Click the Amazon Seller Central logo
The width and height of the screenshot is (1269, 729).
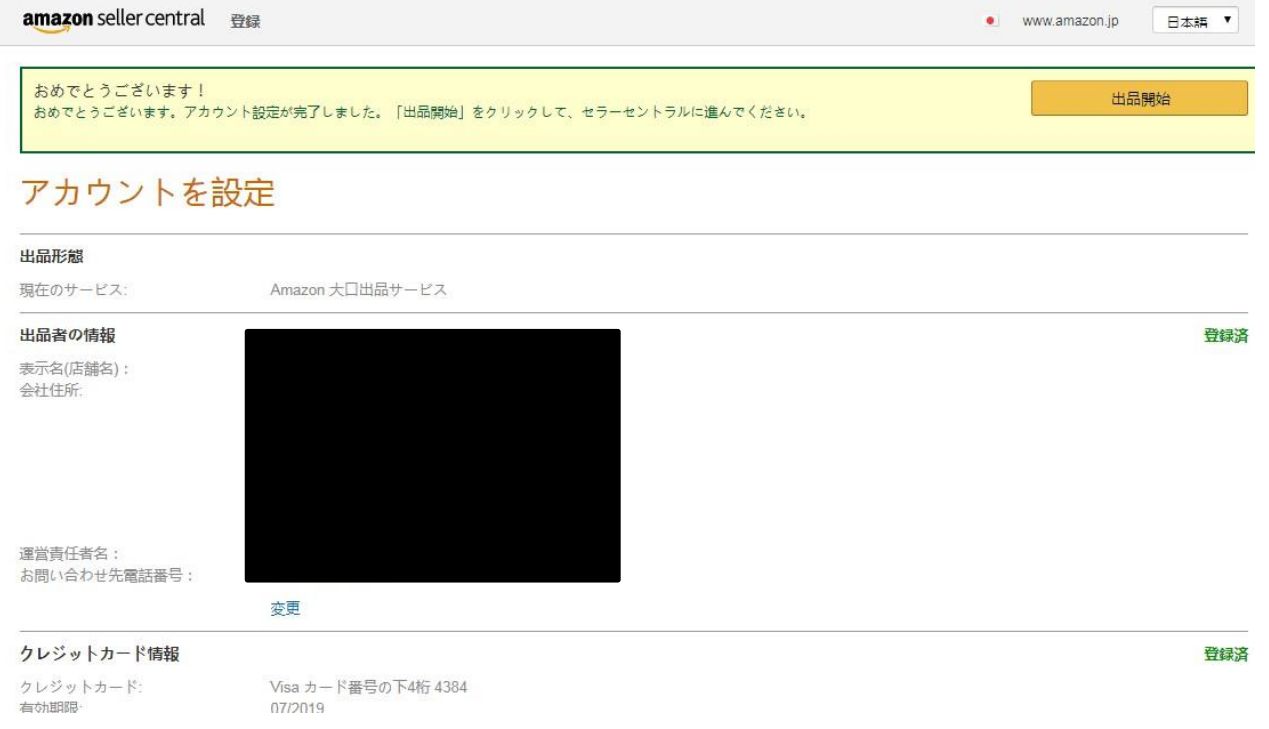click(113, 20)
